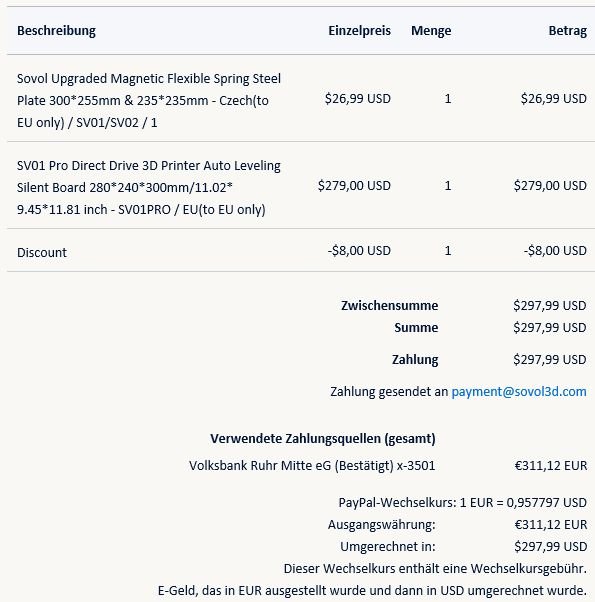
Task: Select the $279,00 USD amount in Betrag column
Action: tap(550, 185)
